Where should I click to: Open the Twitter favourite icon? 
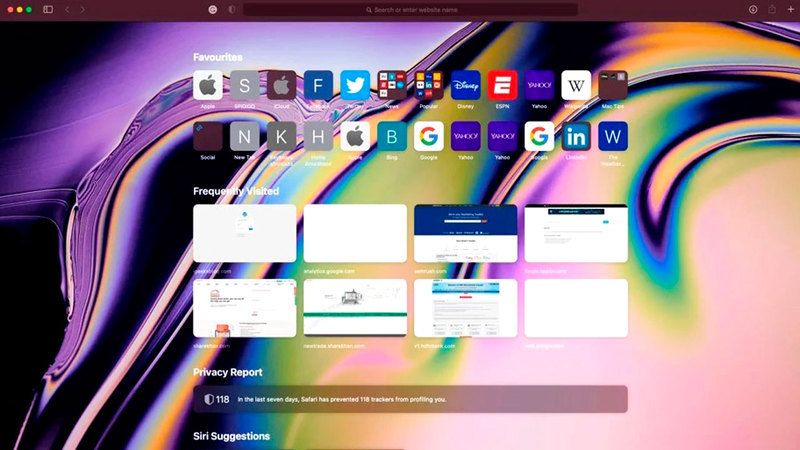[x=355, y=85]
